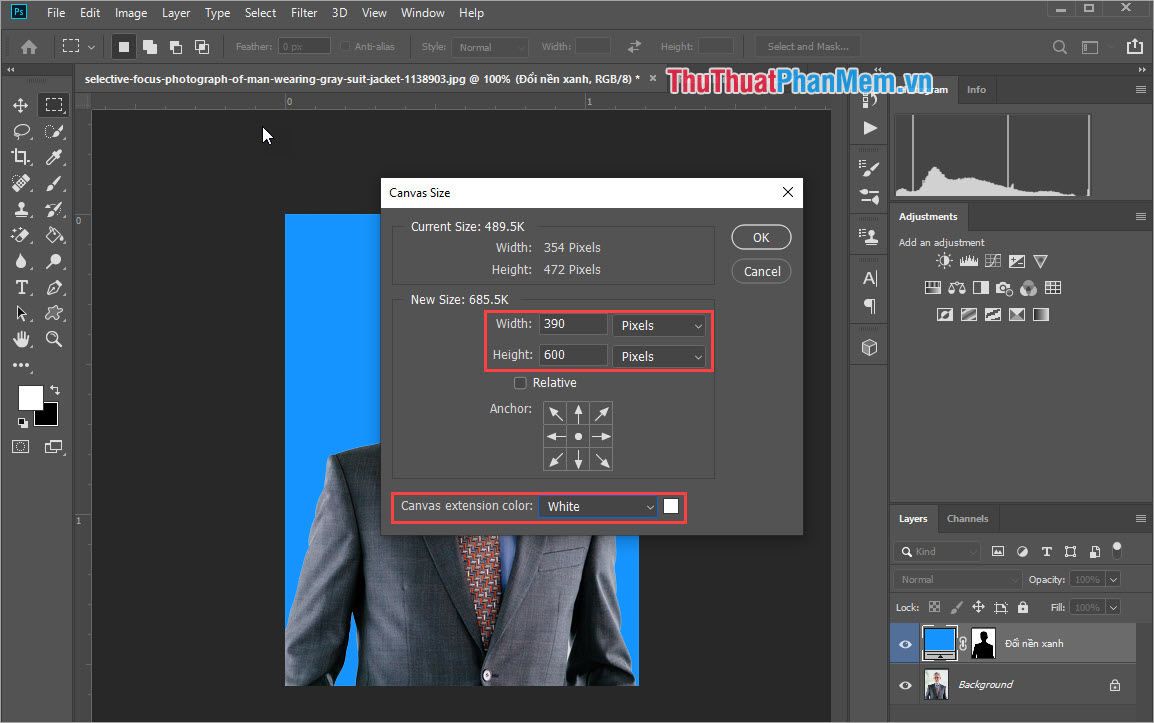Click the canvas extension color swatch

point(670,506)
